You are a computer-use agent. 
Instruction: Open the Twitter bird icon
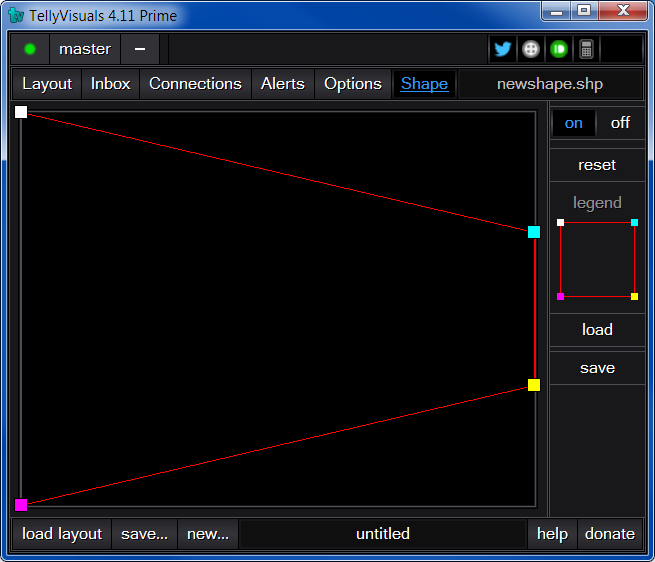[503, 49]
